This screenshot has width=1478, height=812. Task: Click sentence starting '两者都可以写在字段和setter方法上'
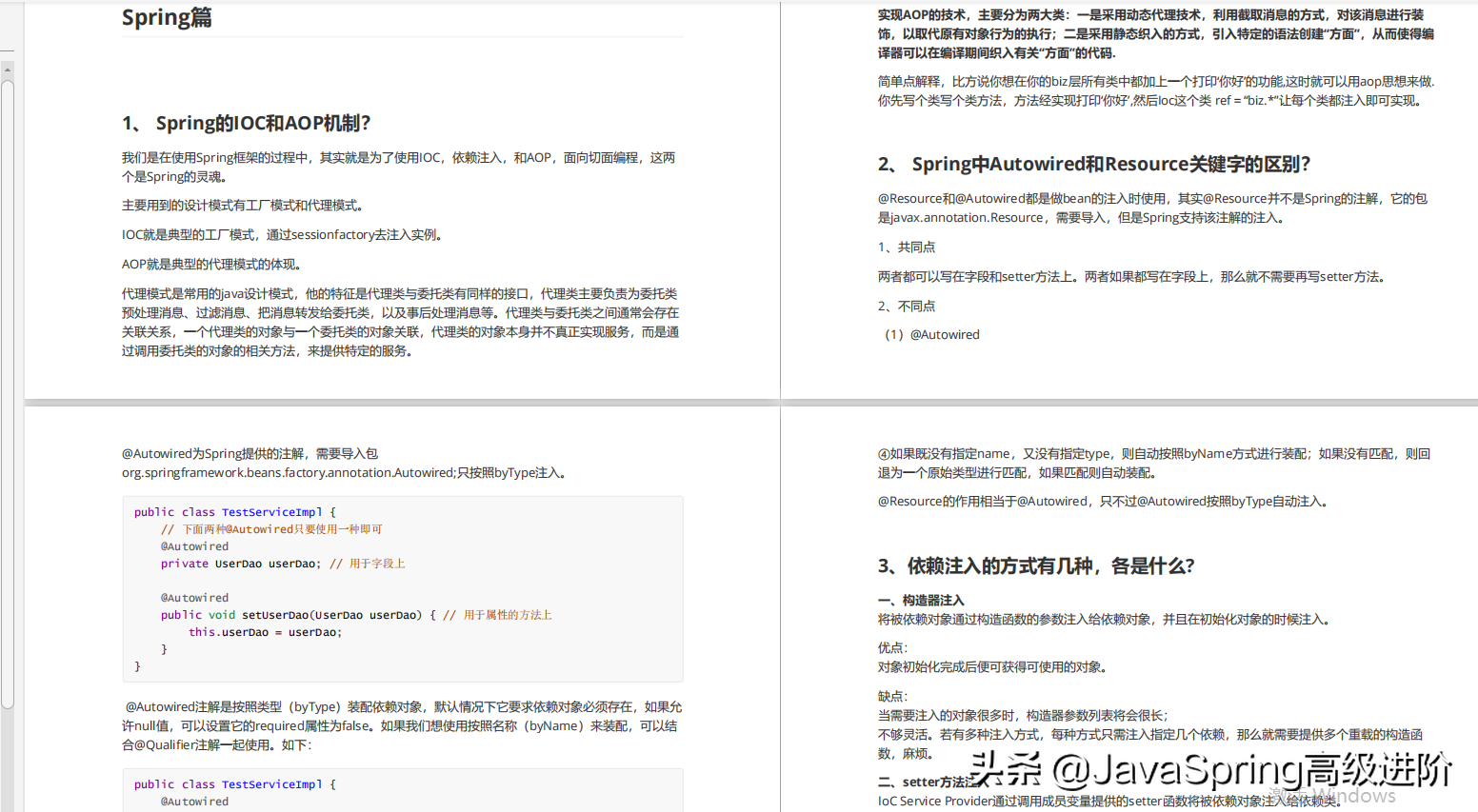pyautogui.click(x=1134, y=277)
